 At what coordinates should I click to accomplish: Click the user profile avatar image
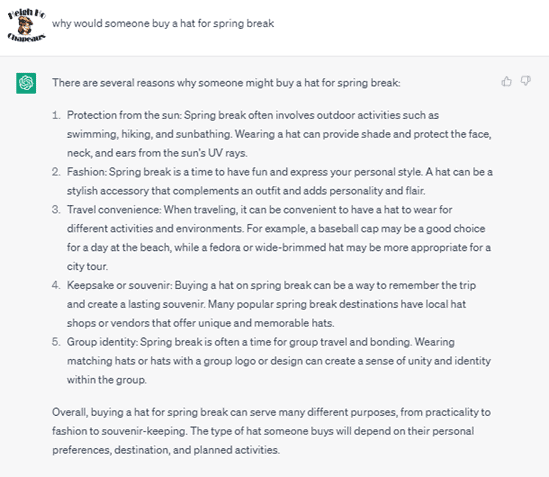tap(26, 25)
